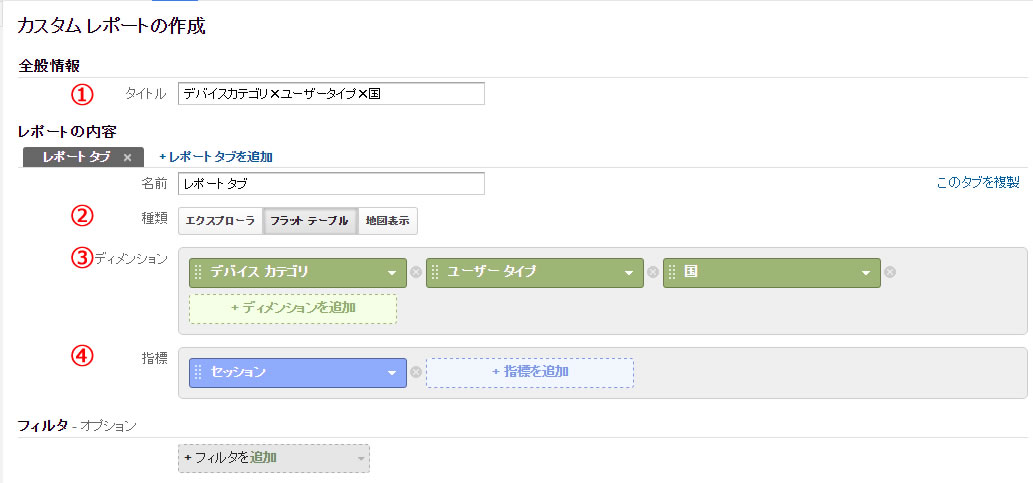Switch to the レポート タブ tab

click(76, 157)
